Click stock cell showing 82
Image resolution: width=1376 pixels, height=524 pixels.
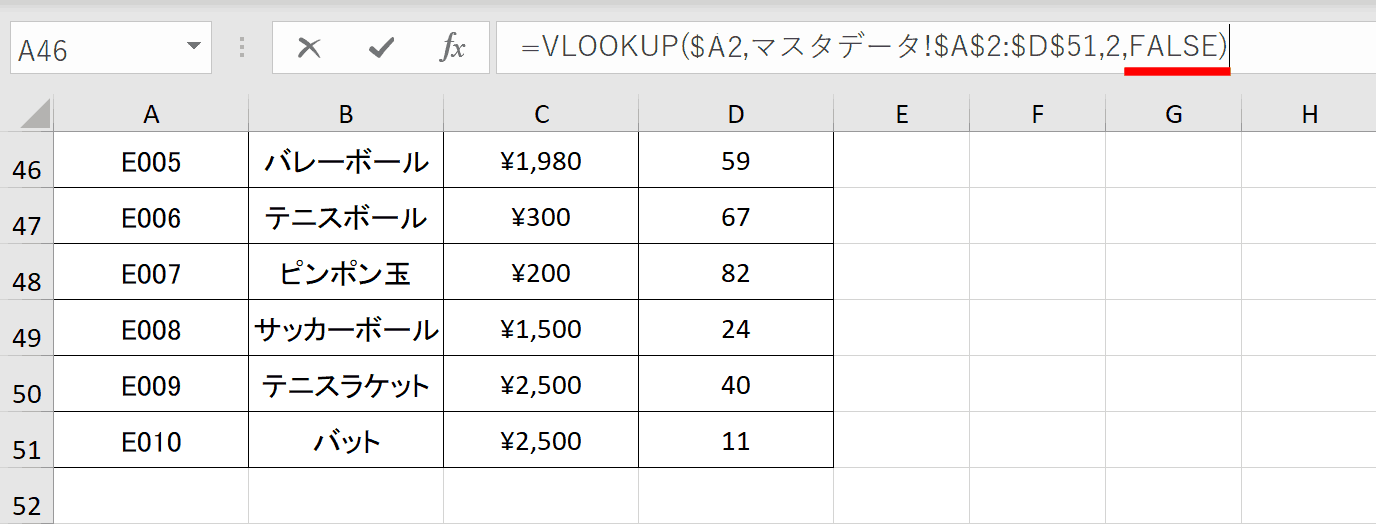point(736,272)
